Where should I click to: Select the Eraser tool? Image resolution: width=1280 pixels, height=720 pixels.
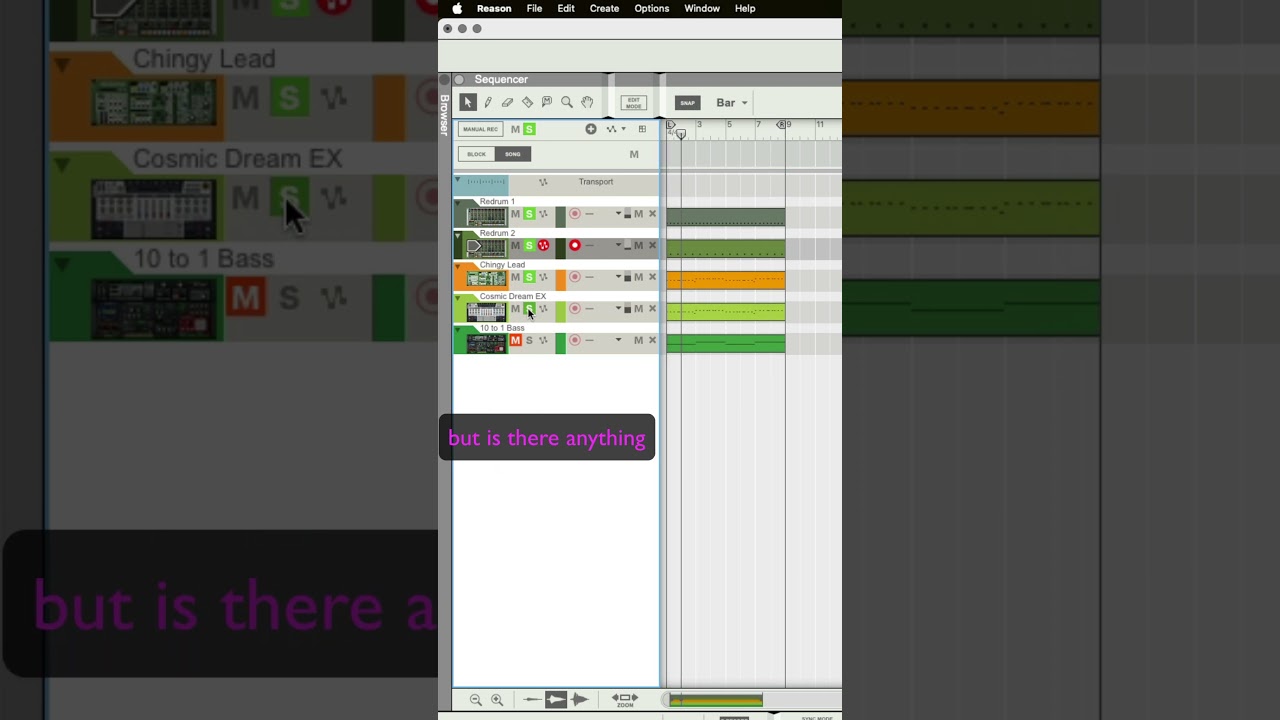point(507,102)
